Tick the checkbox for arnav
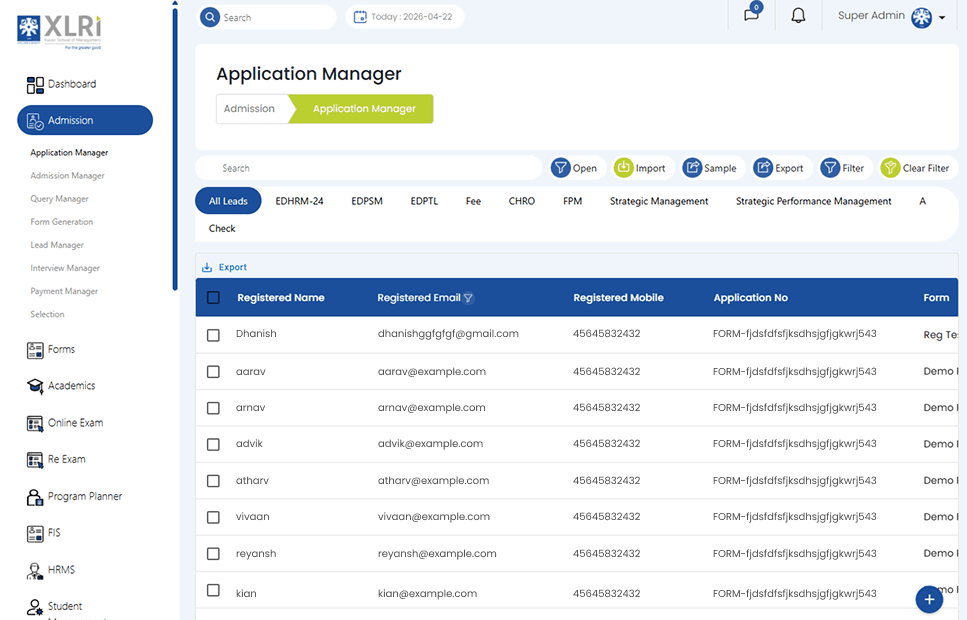This screenshot has height=620, width=967. point(213,408)
